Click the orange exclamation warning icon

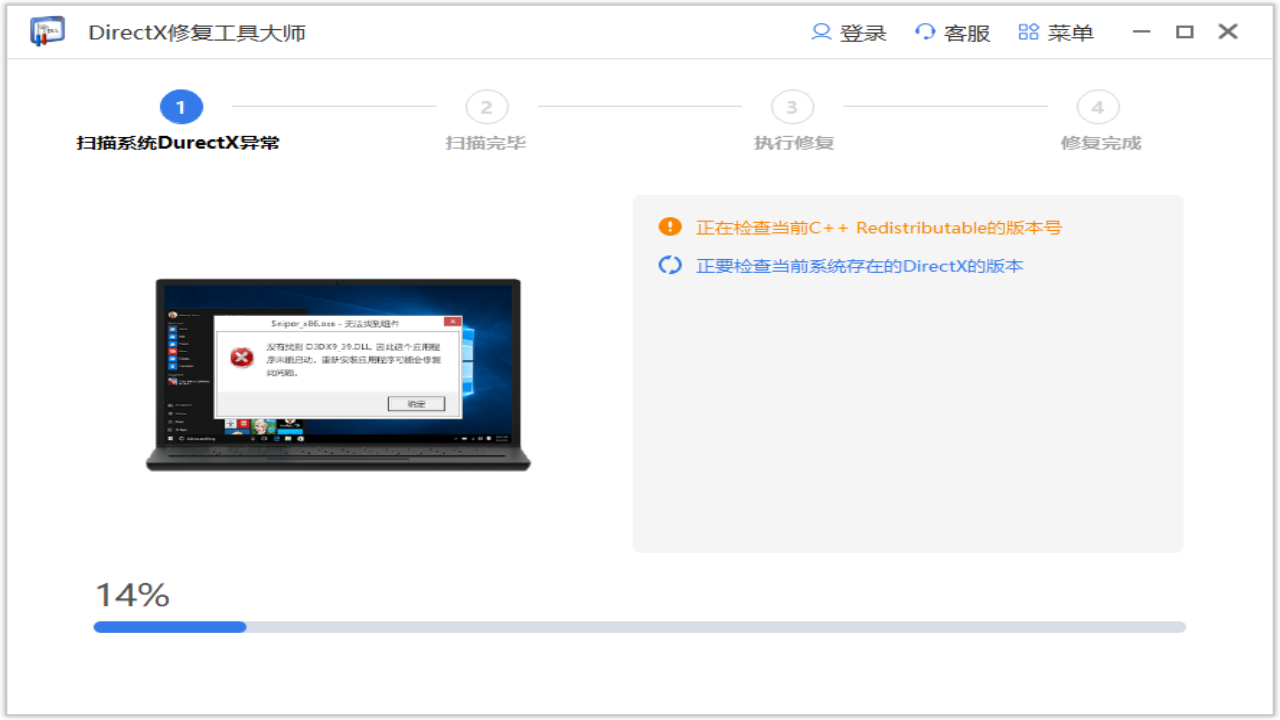click(670, 227)
